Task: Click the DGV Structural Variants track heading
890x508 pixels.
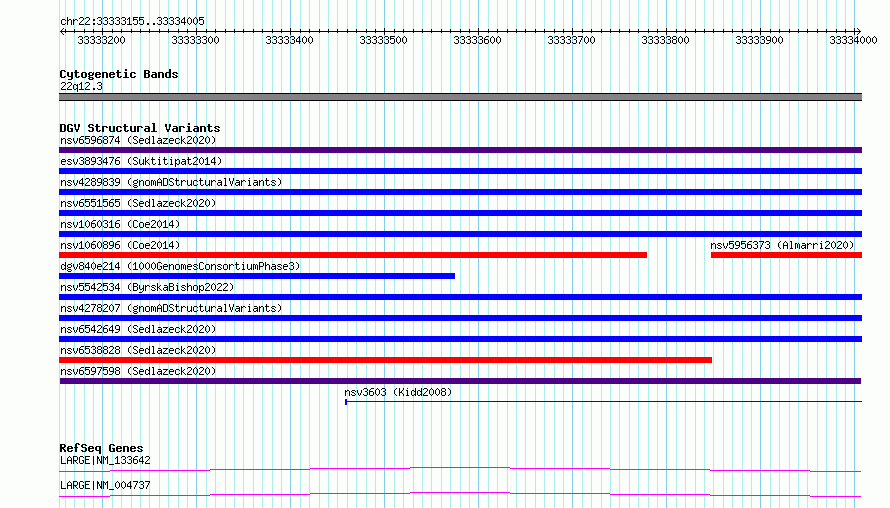Action: pyautogui.click(x=140, y=128)
